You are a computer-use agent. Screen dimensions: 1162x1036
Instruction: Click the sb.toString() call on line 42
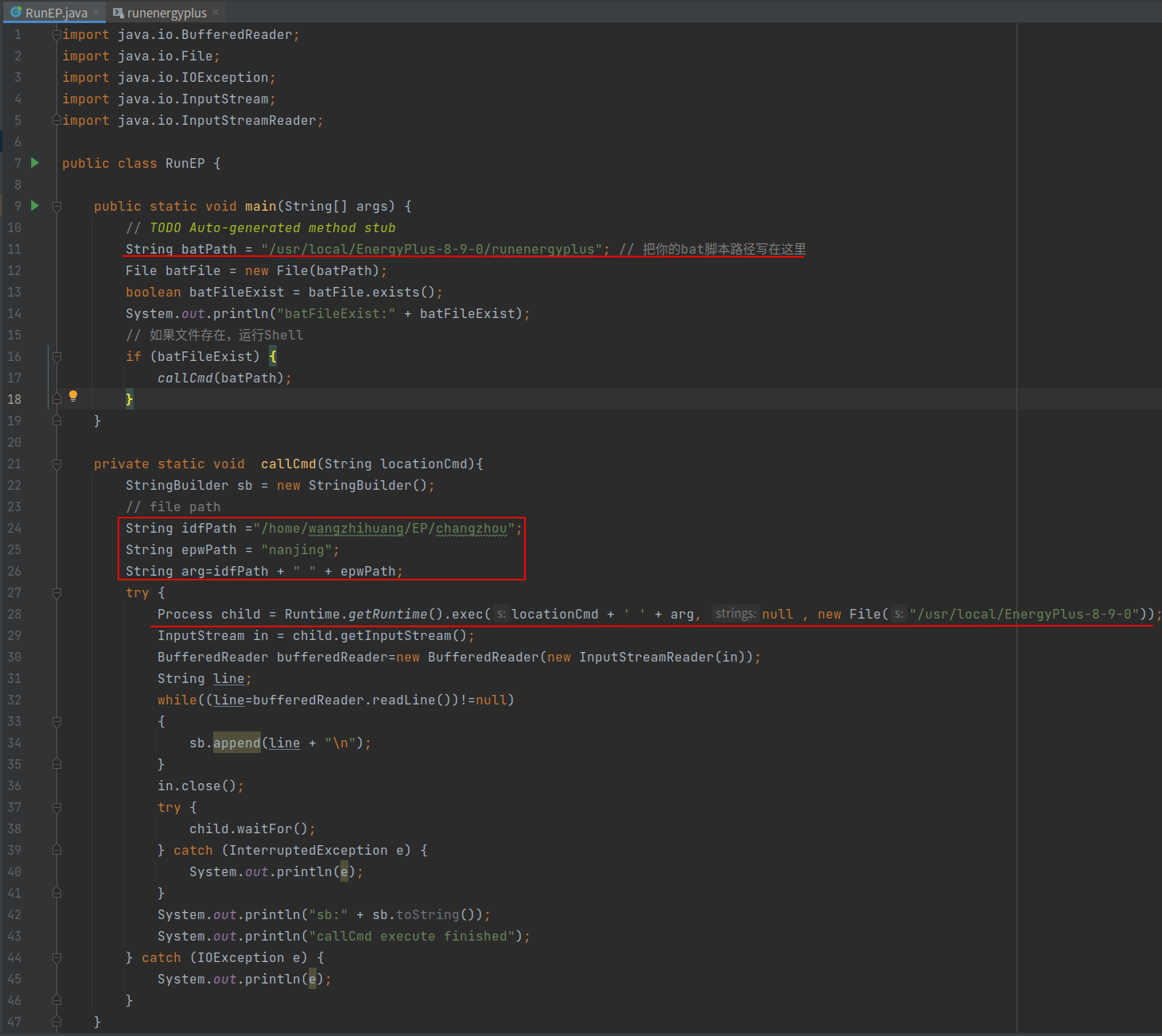tap(427, 914)
